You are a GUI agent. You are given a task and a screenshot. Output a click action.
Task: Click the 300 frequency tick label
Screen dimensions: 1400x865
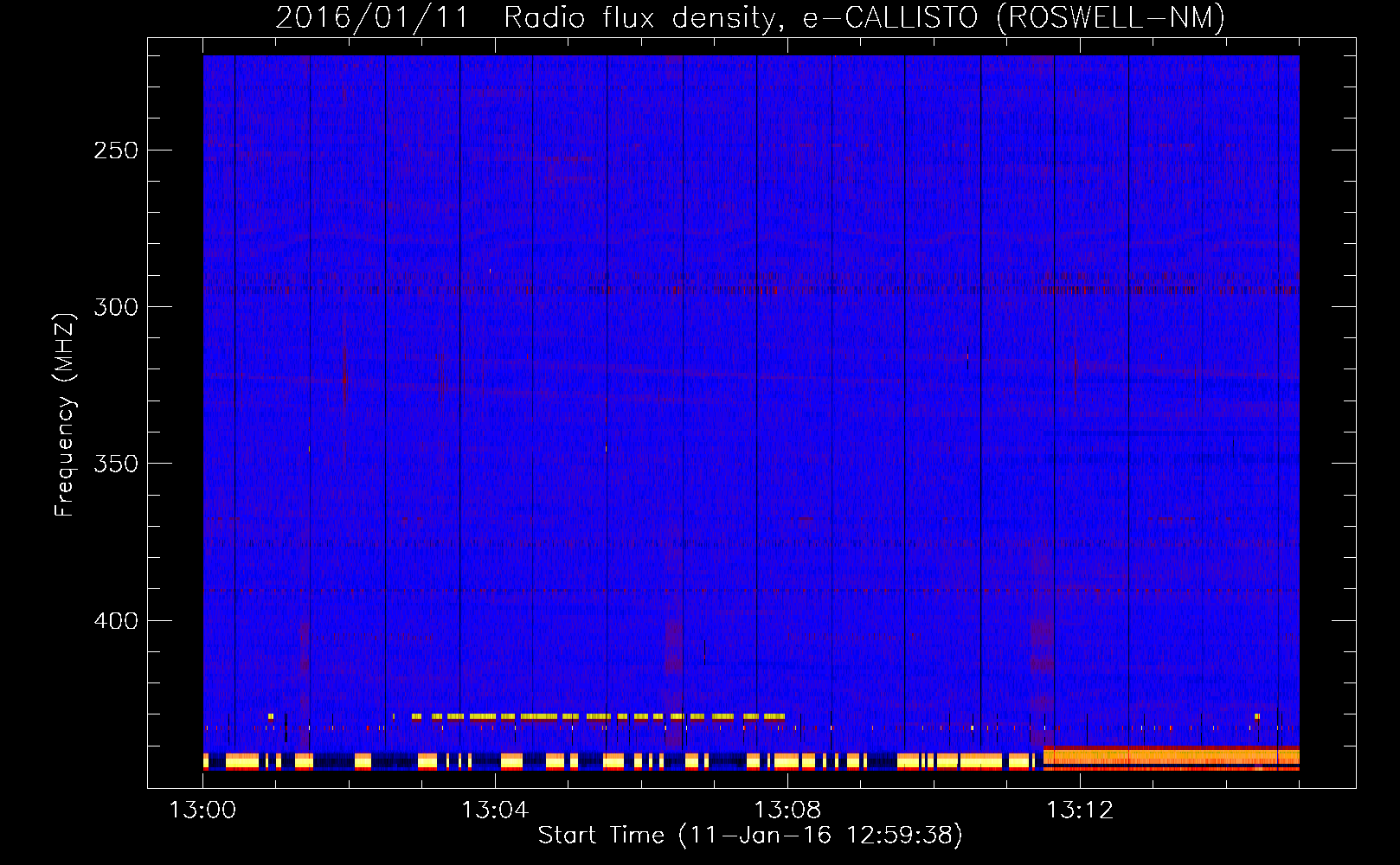[x=116, y=307]
